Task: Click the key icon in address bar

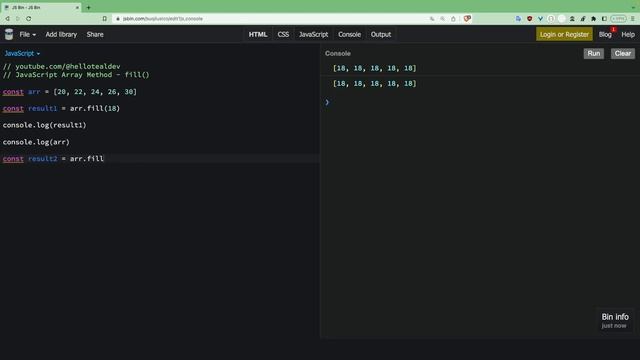Action: (432, 19)
